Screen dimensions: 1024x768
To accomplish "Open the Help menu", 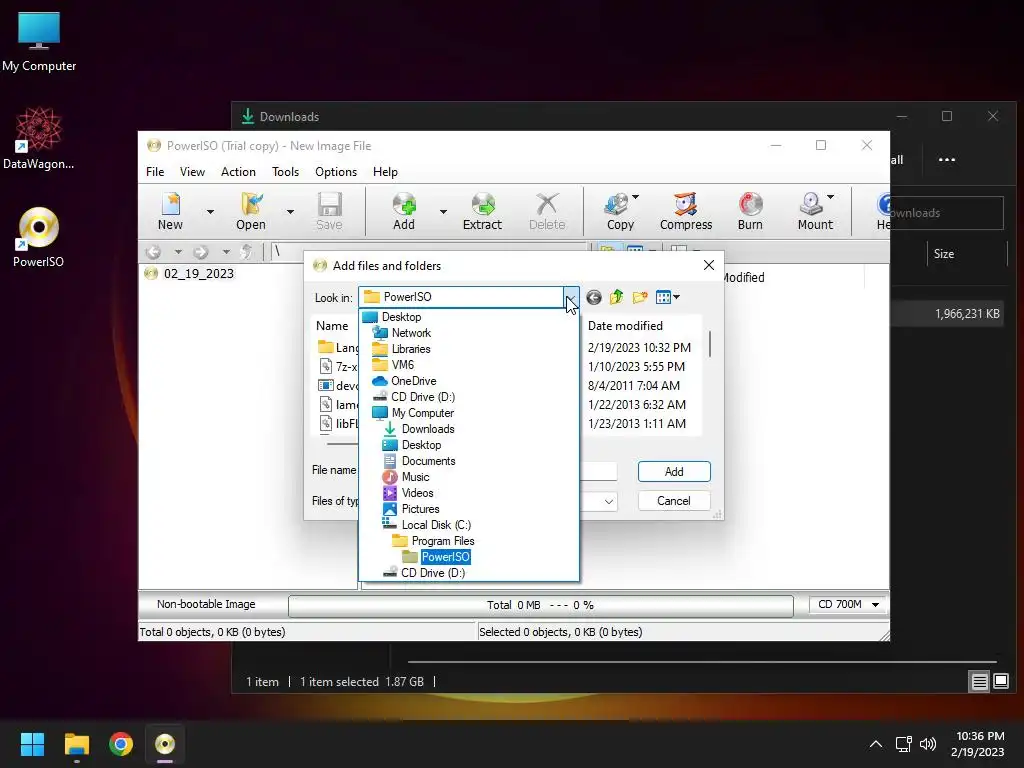I will 385,172.
